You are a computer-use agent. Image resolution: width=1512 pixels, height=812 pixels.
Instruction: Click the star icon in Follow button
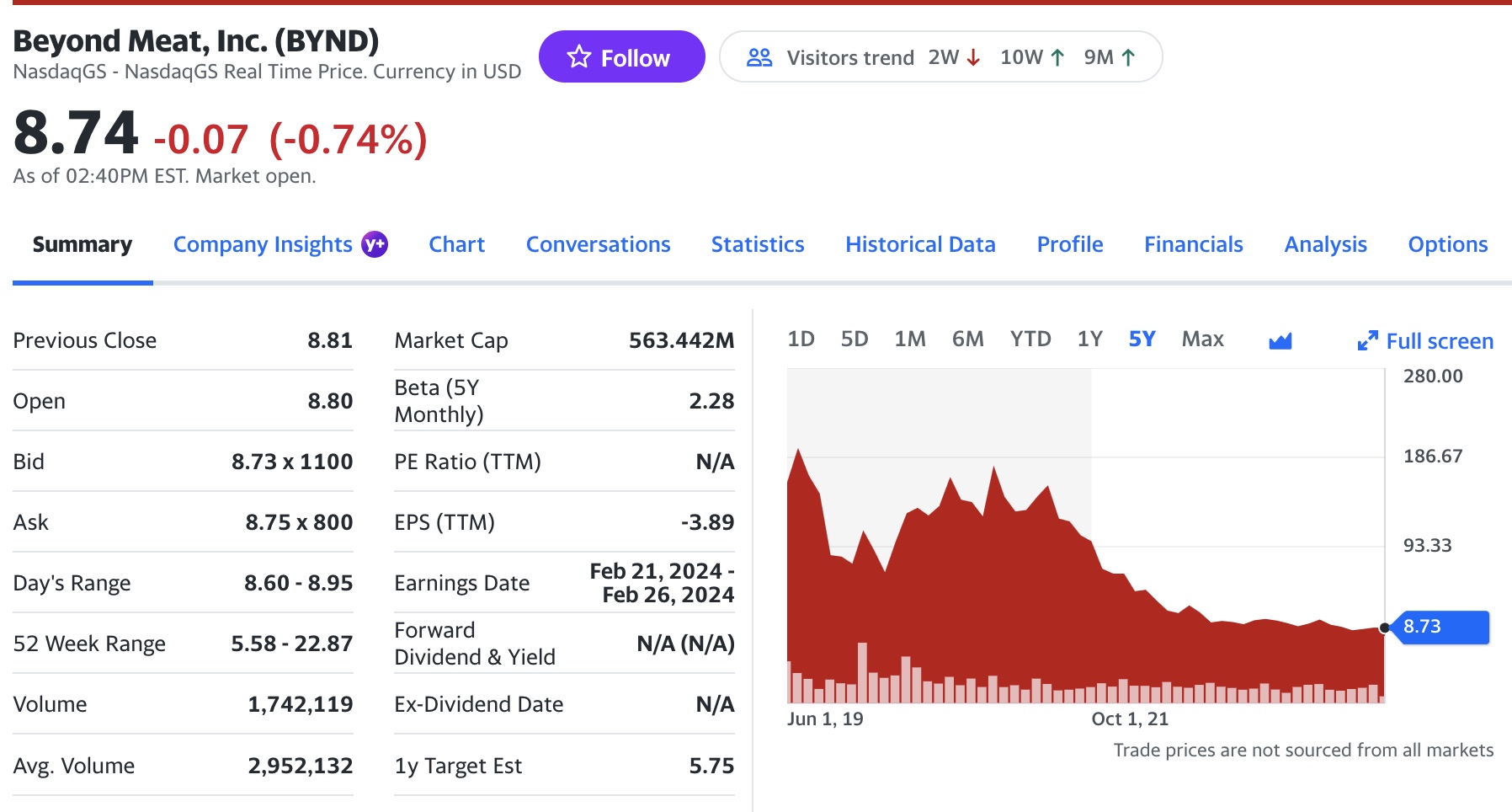pyautogui.click(x=579, y=57)
